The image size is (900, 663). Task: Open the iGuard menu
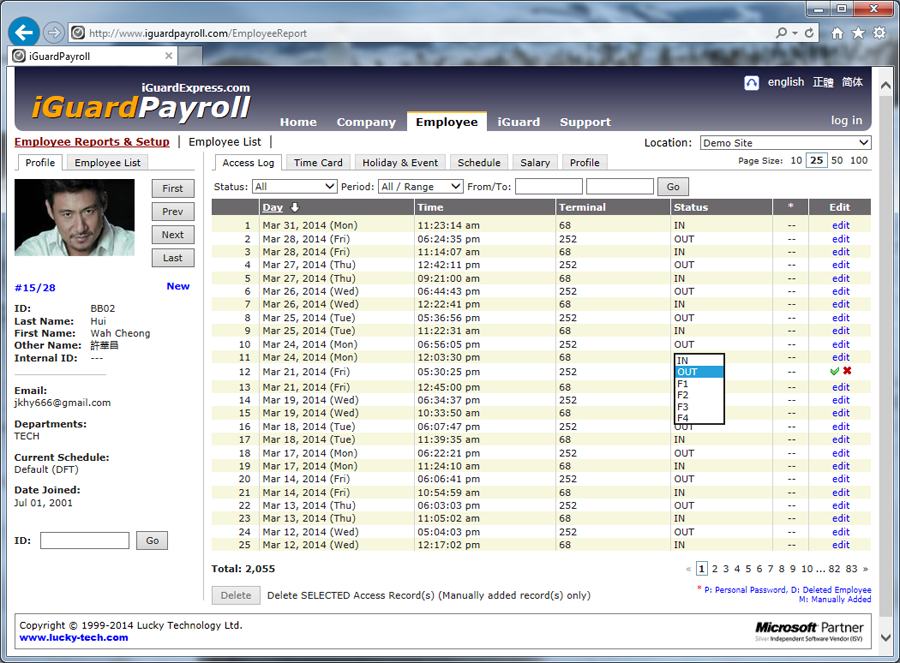coord(518,122)
